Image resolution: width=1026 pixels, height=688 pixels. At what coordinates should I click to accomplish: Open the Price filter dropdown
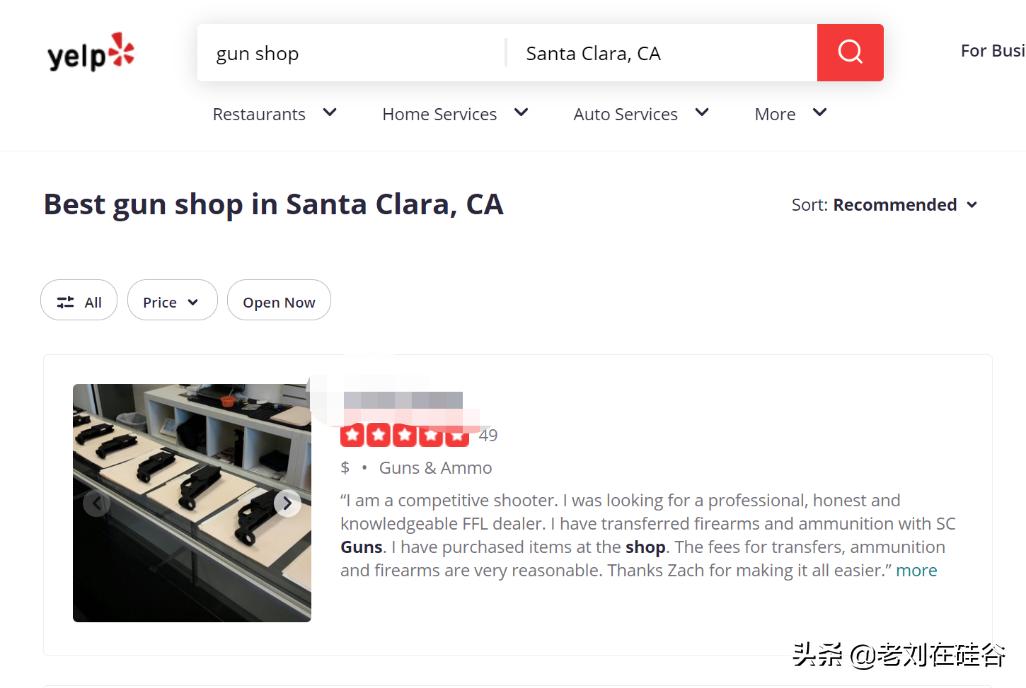click(x=172, y=302)
